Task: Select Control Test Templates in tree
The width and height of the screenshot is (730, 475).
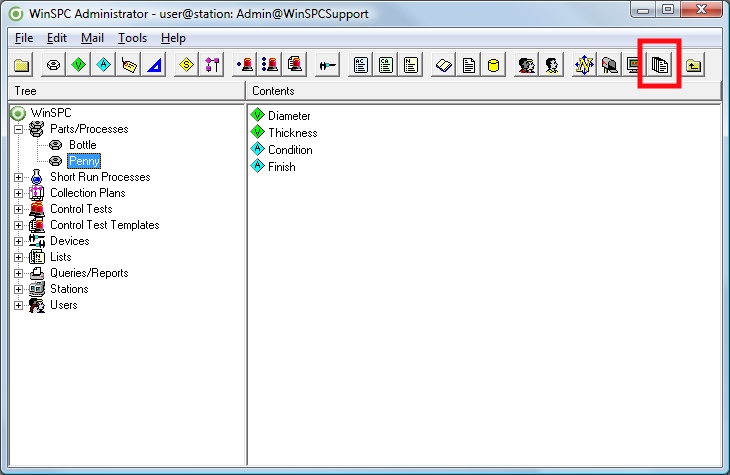Action: [x=105, y=225]
